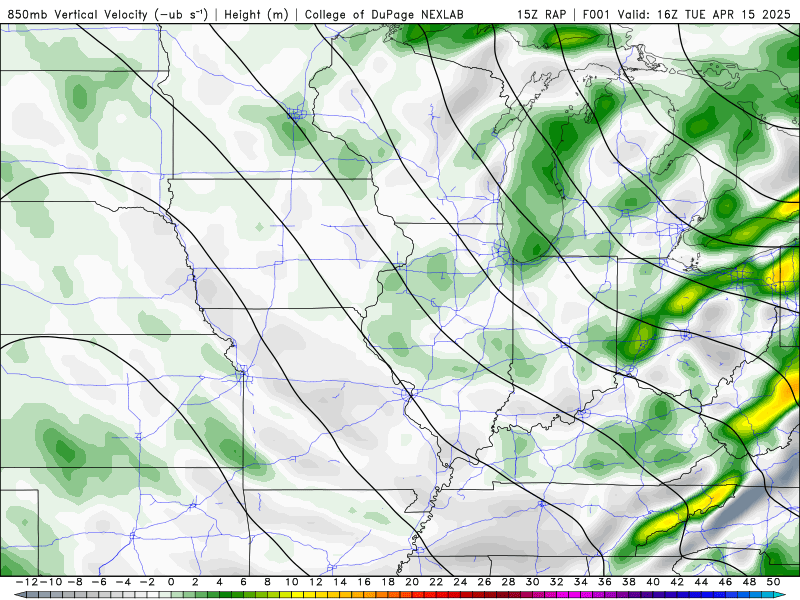Click the '-2' color scale label
This screenshot has height=600, width=800.
147,582
